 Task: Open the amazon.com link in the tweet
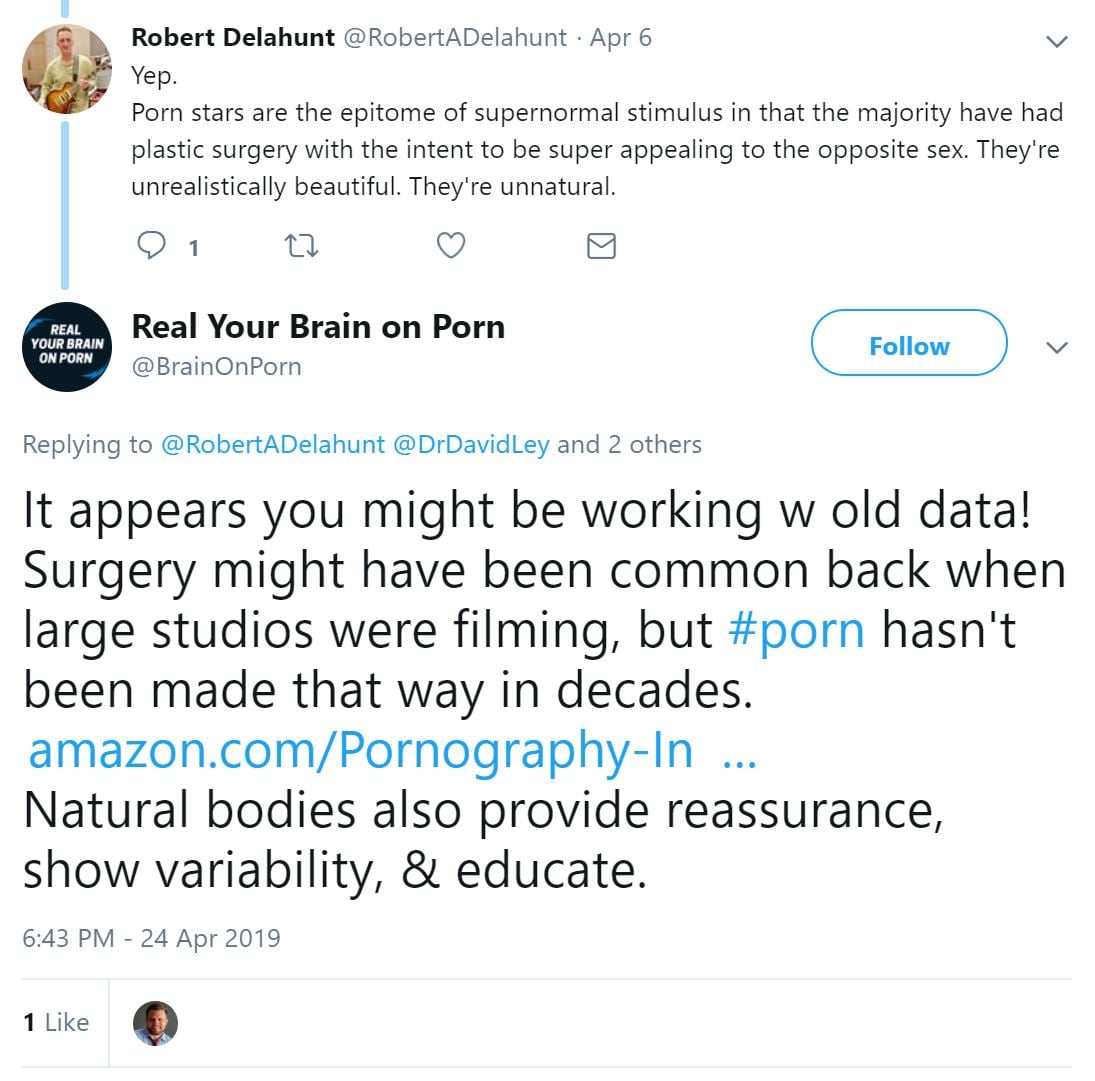point(360,751)
